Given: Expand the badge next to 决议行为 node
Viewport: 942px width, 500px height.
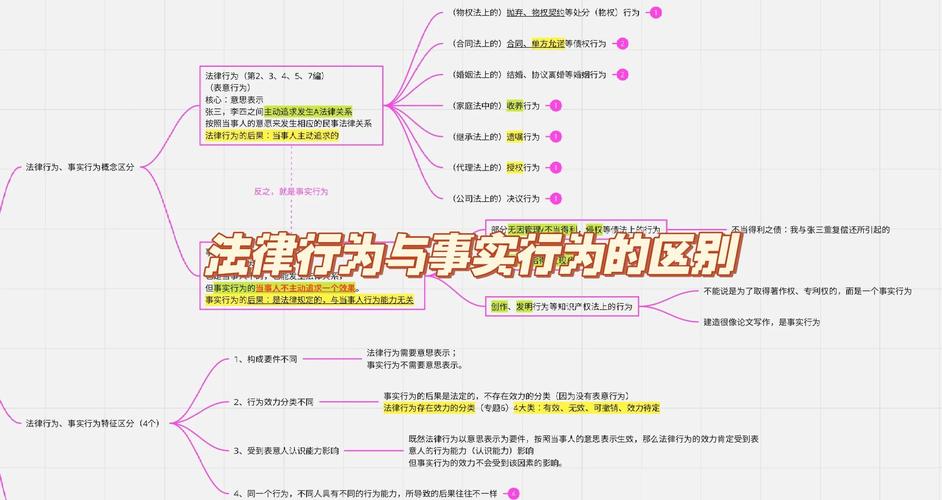Looking at the screenshot, I should click(556, 199).
